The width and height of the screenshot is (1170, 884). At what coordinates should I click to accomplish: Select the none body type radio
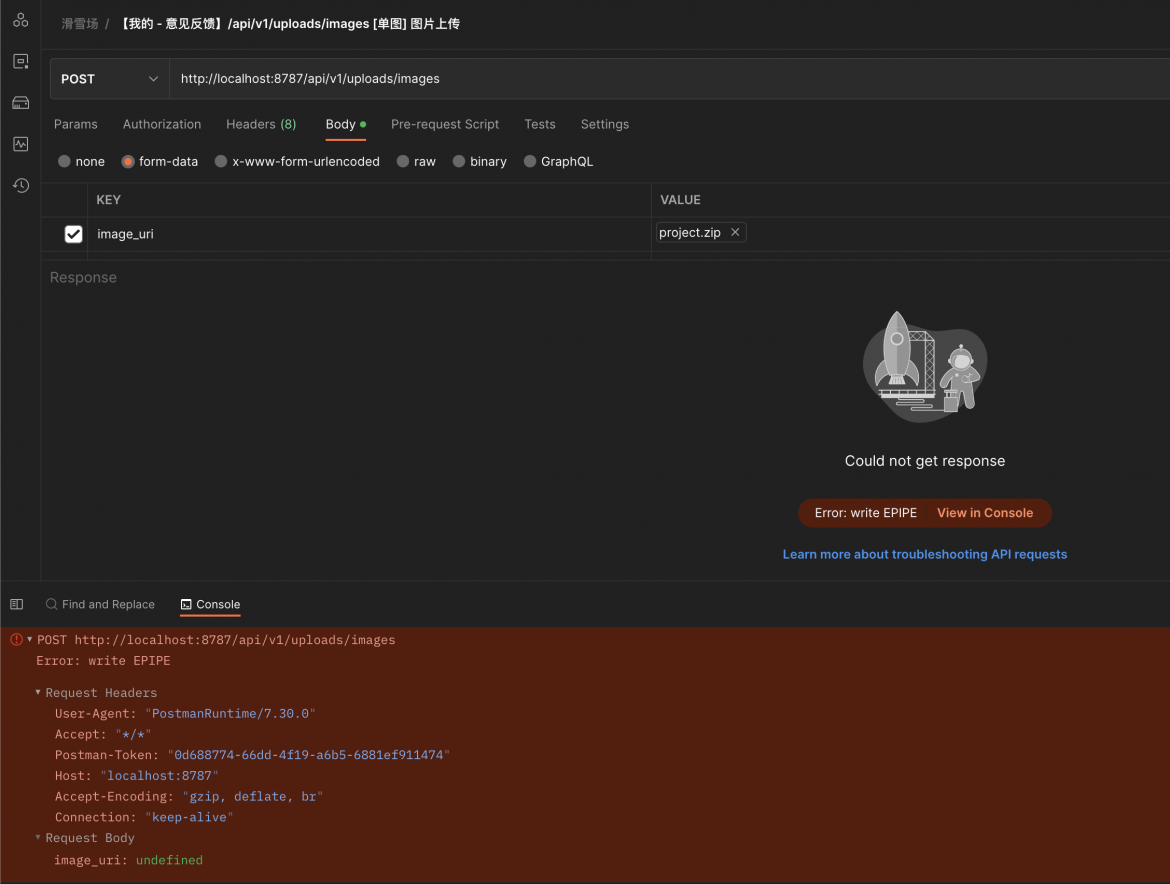click(x=64, y=161)
